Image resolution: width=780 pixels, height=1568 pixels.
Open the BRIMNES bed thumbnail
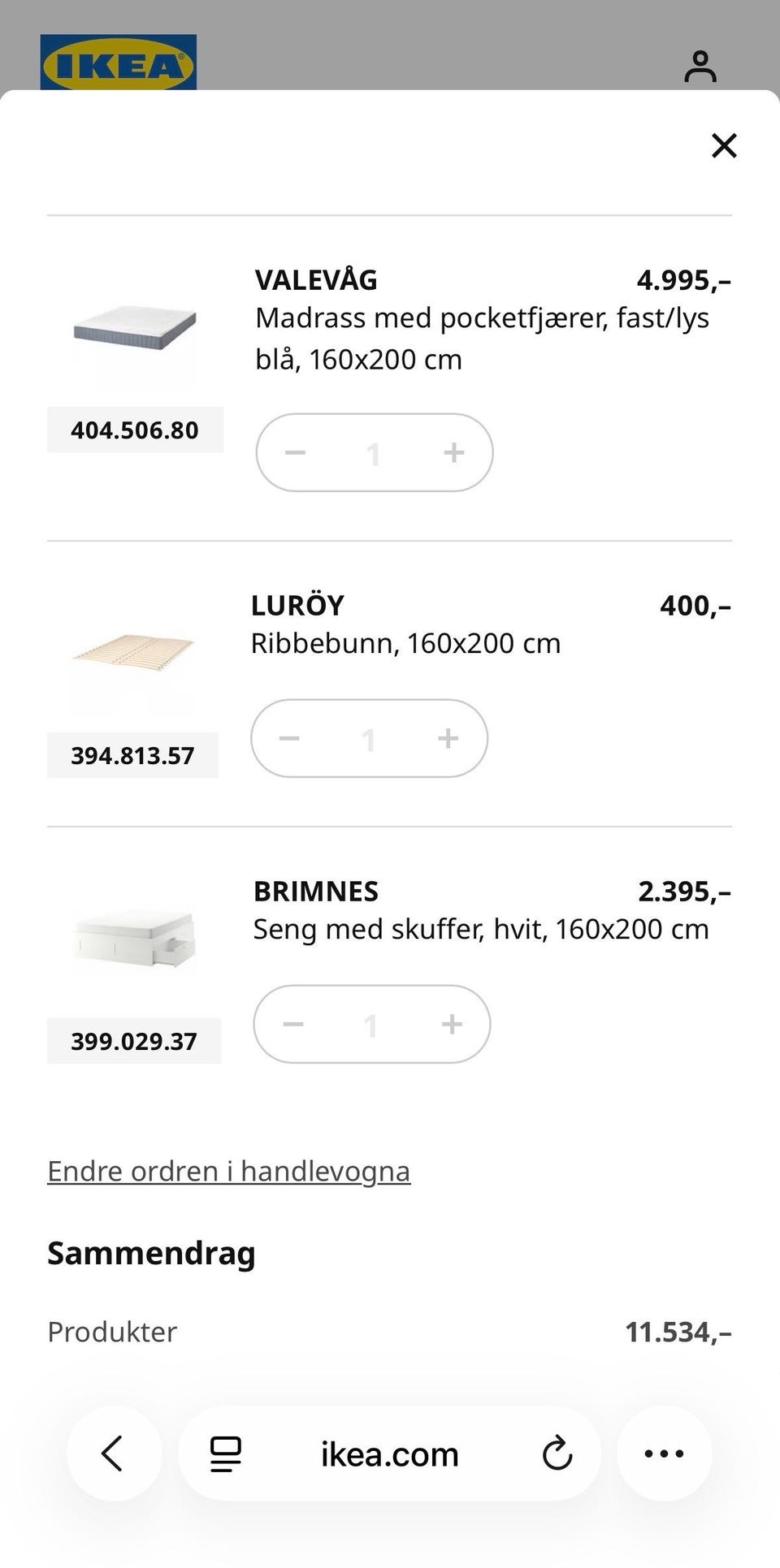pyautogui.click(x=135, y=938)
